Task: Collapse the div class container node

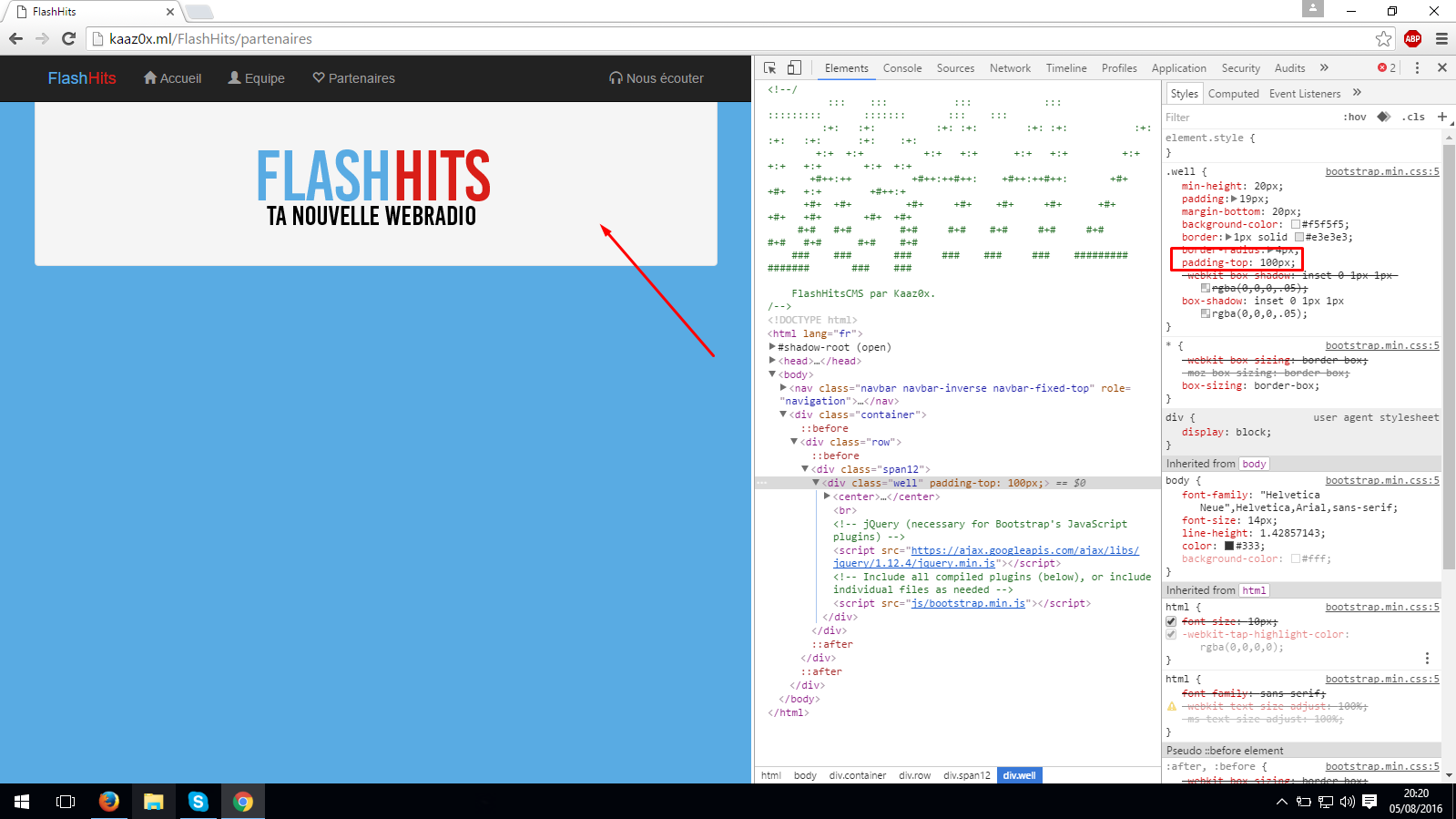Action: (x=783, y=415)
